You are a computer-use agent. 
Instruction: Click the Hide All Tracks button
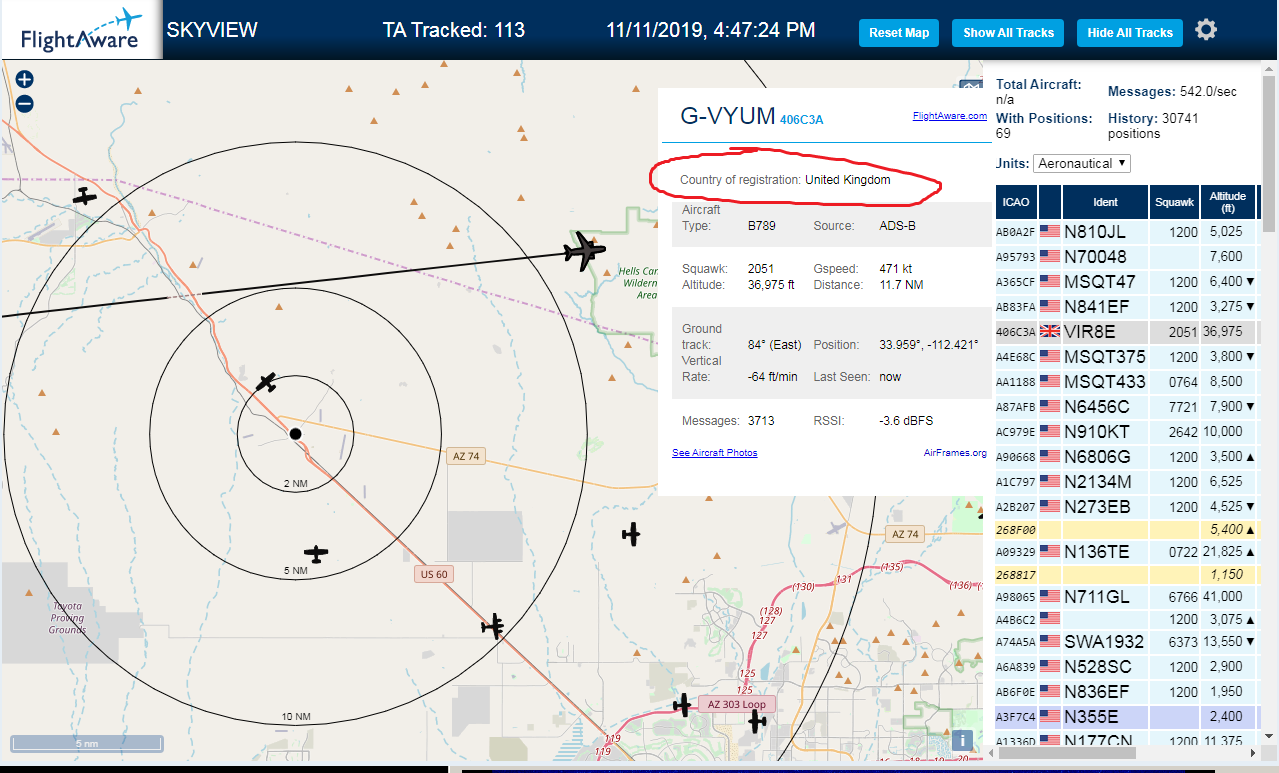pos(1130,33)
